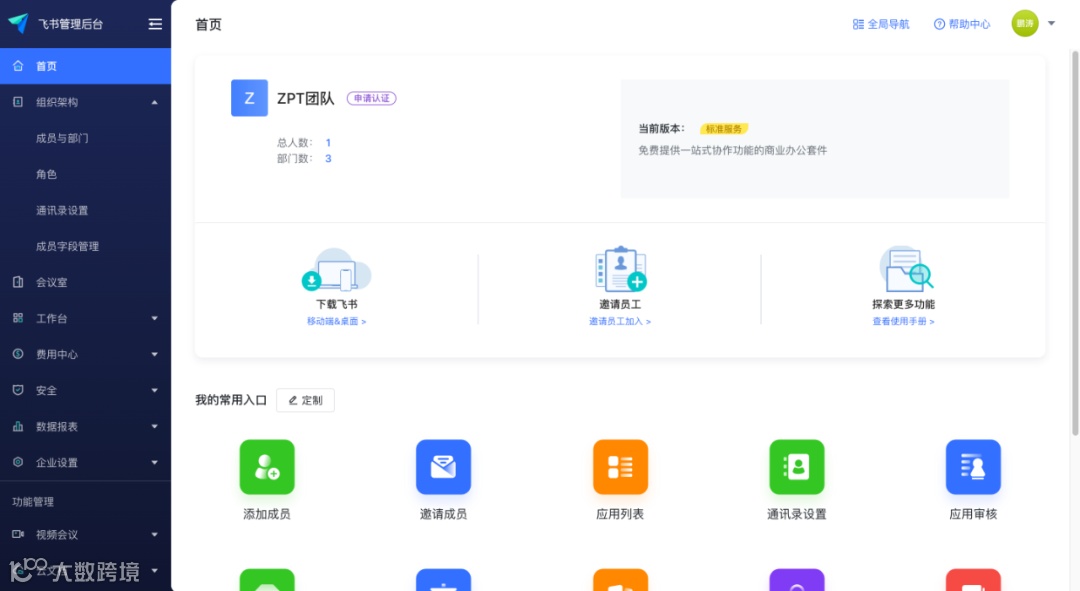Image resolution: width=1080 pixels, height=591 pixels.
Task: Expand the 安全 menu arrow
Action: tap(154, 390)
